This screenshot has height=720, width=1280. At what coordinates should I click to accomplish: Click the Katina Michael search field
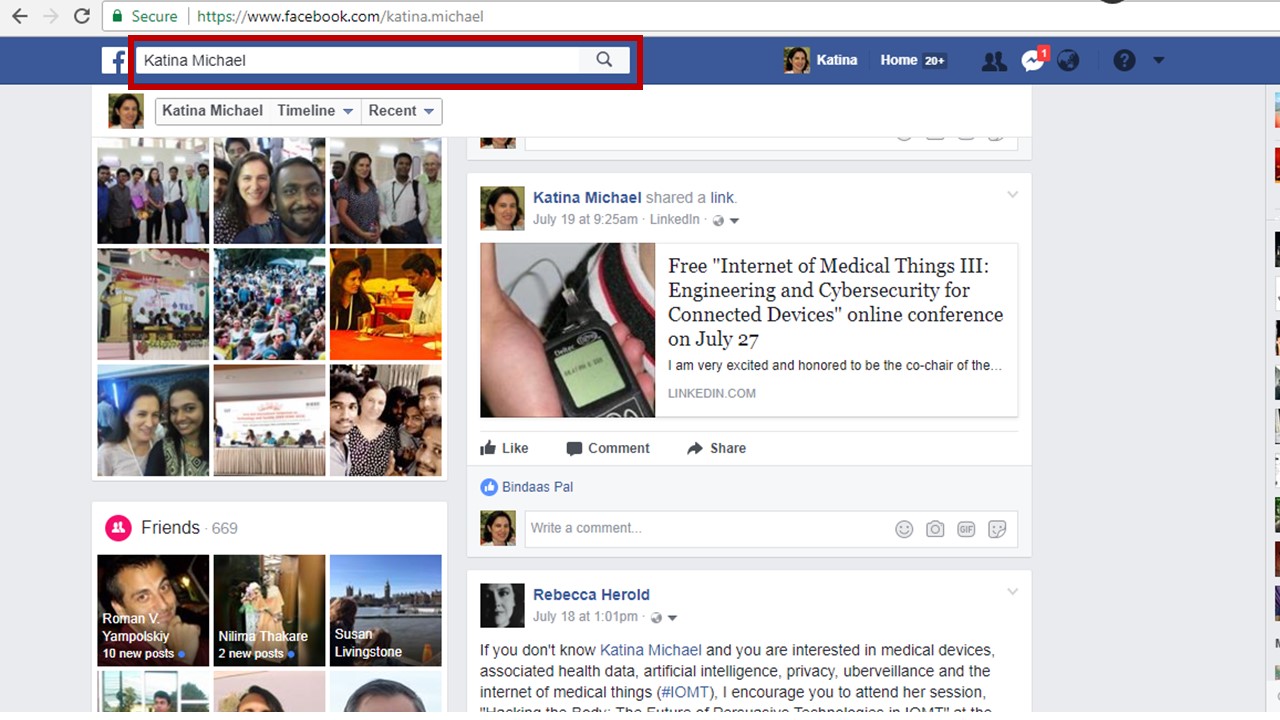point(358,60)
